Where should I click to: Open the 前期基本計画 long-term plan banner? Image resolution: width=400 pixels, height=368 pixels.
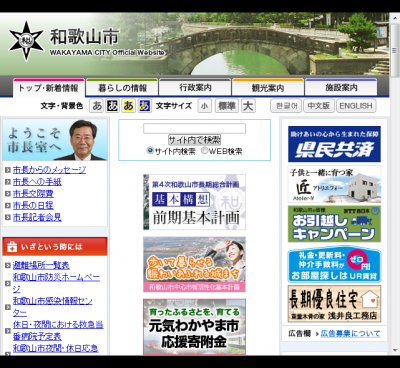click(194, 202)
